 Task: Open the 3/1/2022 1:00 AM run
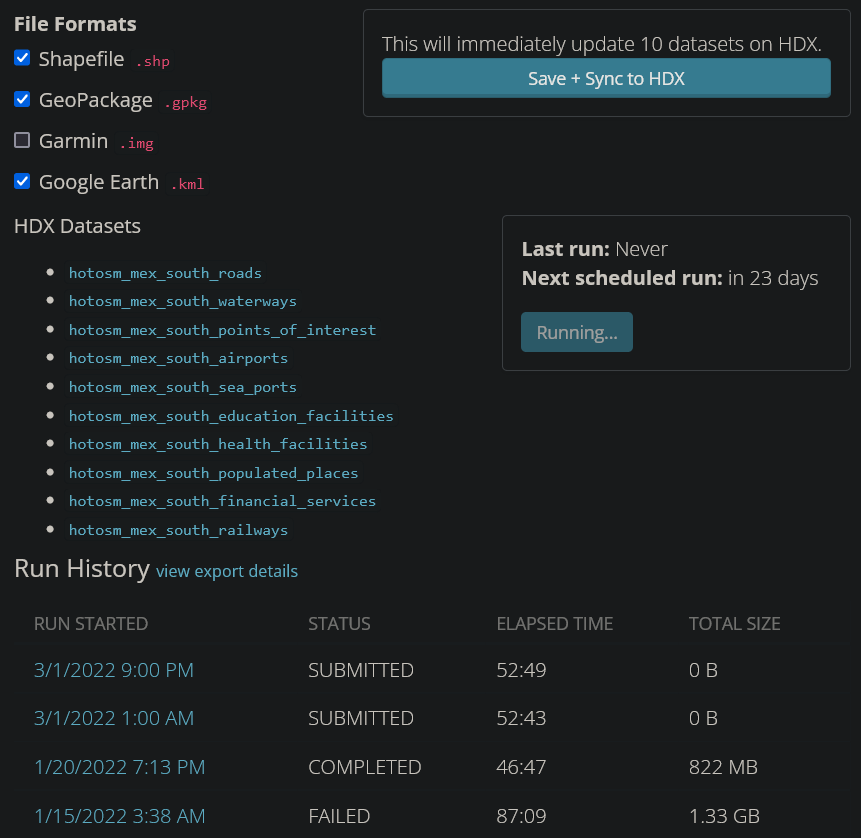[114, 718]
